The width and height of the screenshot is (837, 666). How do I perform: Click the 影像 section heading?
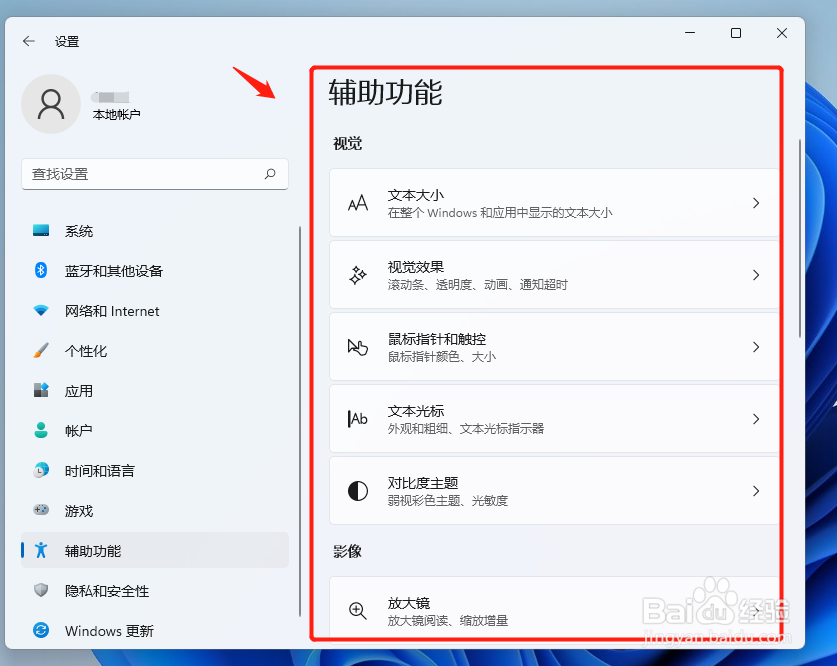[x=348, y=551]
